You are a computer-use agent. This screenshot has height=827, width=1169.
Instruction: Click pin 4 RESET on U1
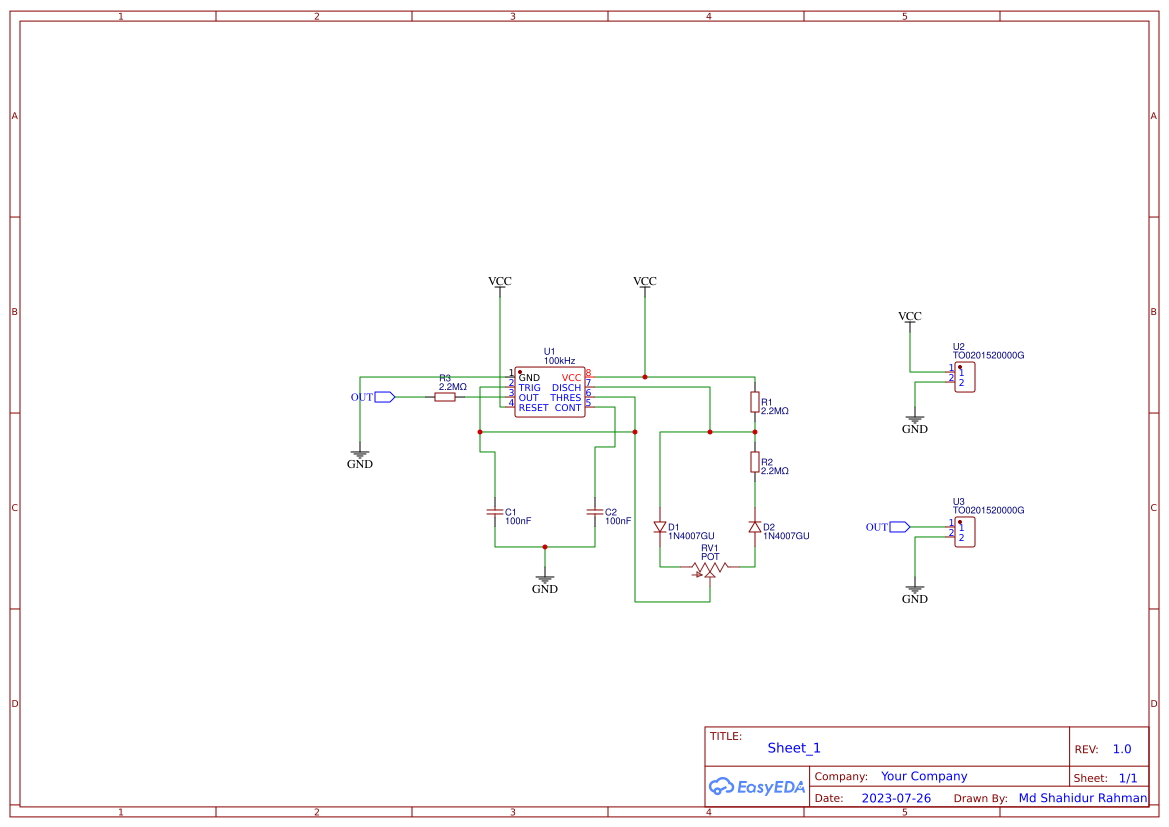coord(513,407)
